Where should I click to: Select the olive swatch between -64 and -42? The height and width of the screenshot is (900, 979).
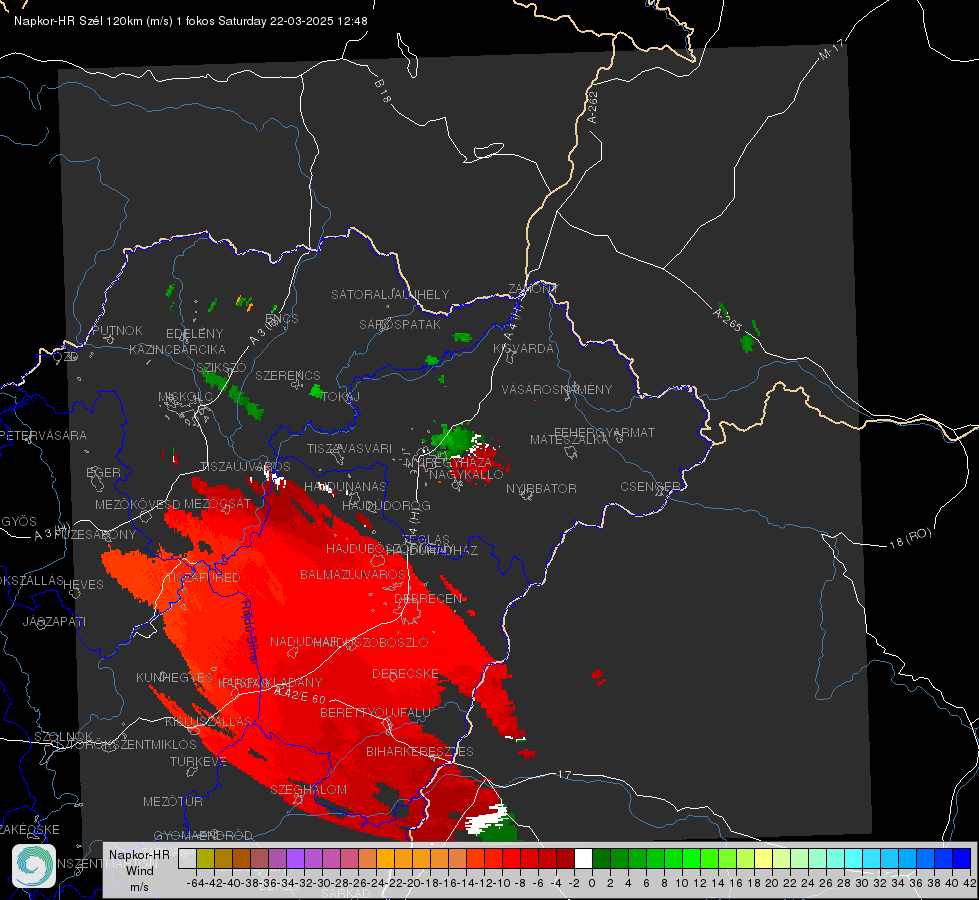(x=205, y=858)
